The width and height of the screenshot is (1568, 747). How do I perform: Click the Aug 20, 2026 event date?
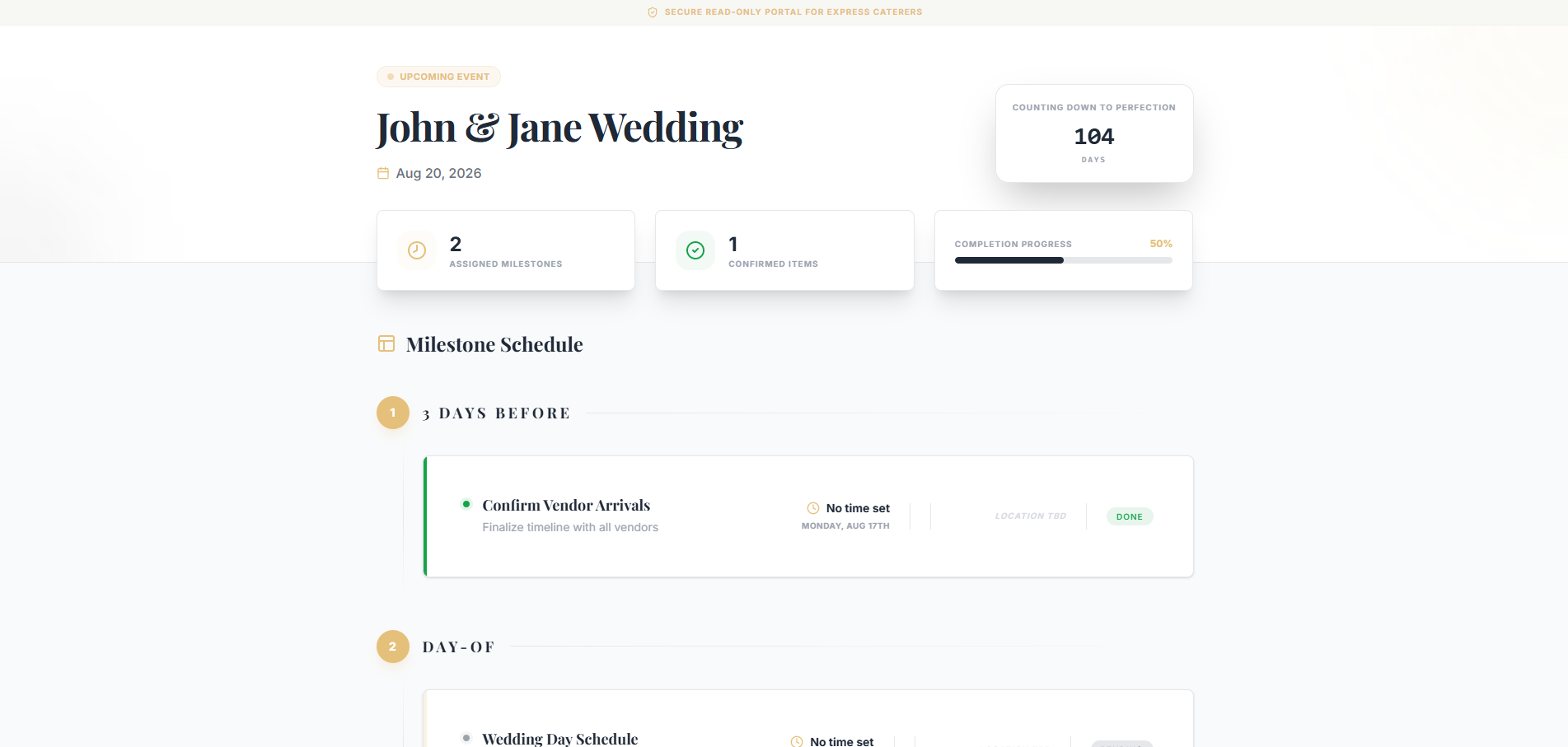coord(438,173)
